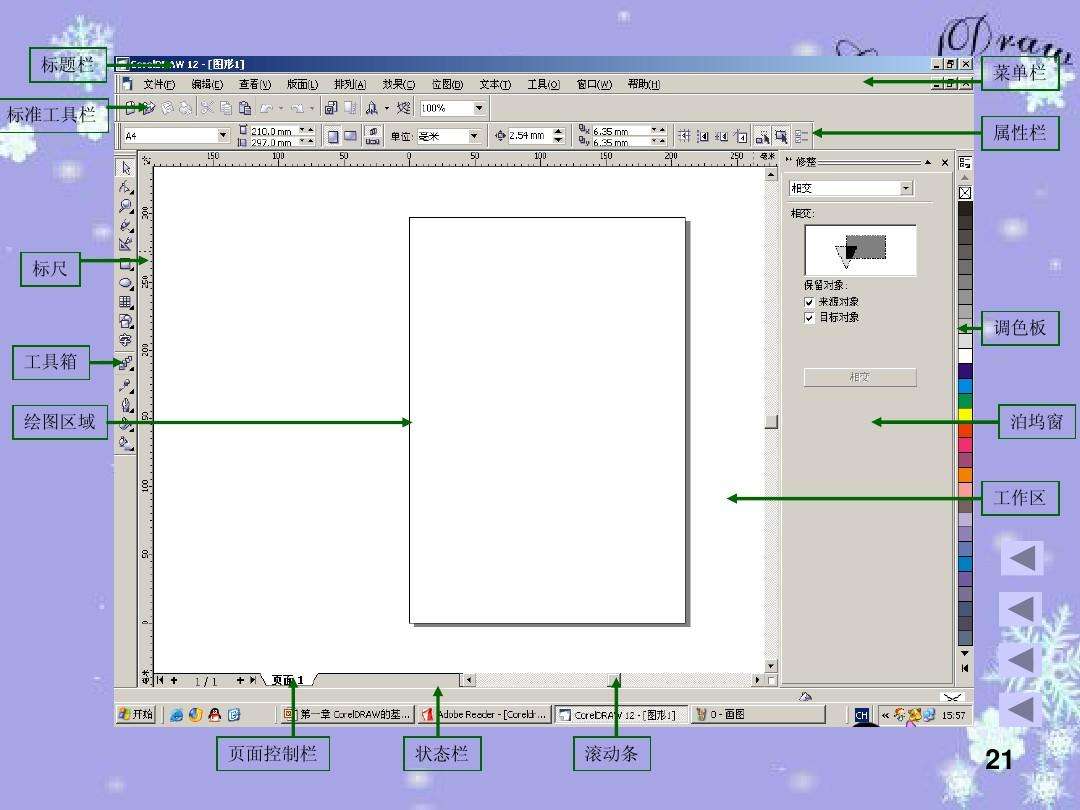Click the Cut scissors icon

point(207,108)
